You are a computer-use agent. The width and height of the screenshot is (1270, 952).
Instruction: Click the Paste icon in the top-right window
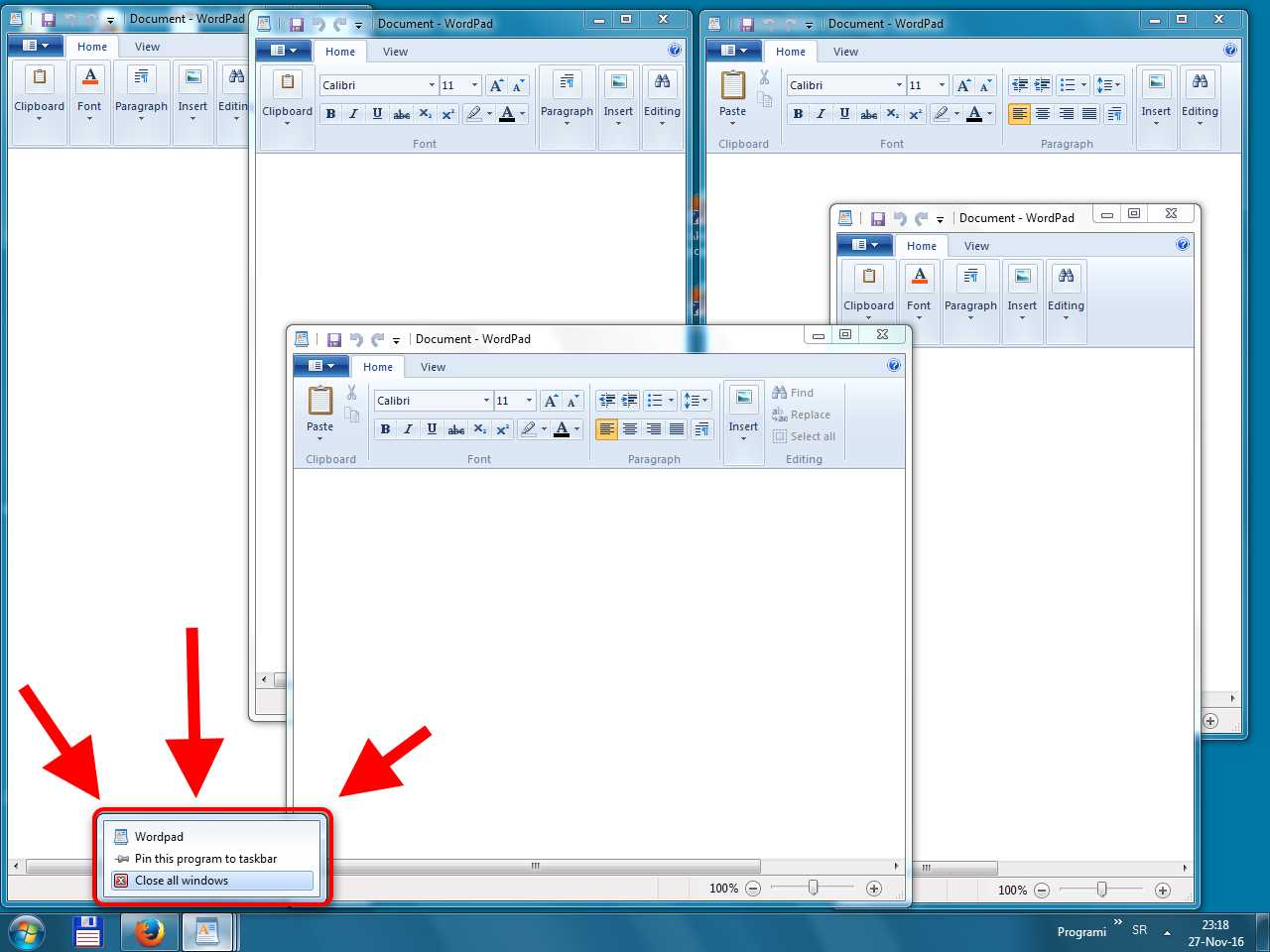(x=732, y=85)
